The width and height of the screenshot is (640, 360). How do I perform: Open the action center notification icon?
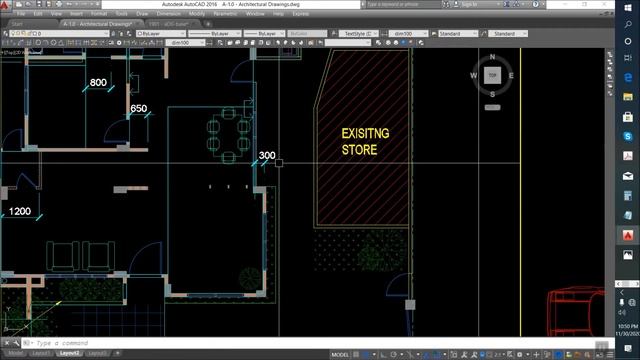(628, 348)
